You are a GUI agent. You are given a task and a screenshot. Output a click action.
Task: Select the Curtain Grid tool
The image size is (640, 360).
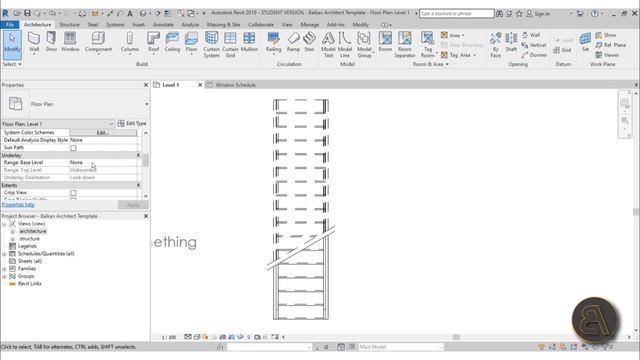(x=230, y=45)
